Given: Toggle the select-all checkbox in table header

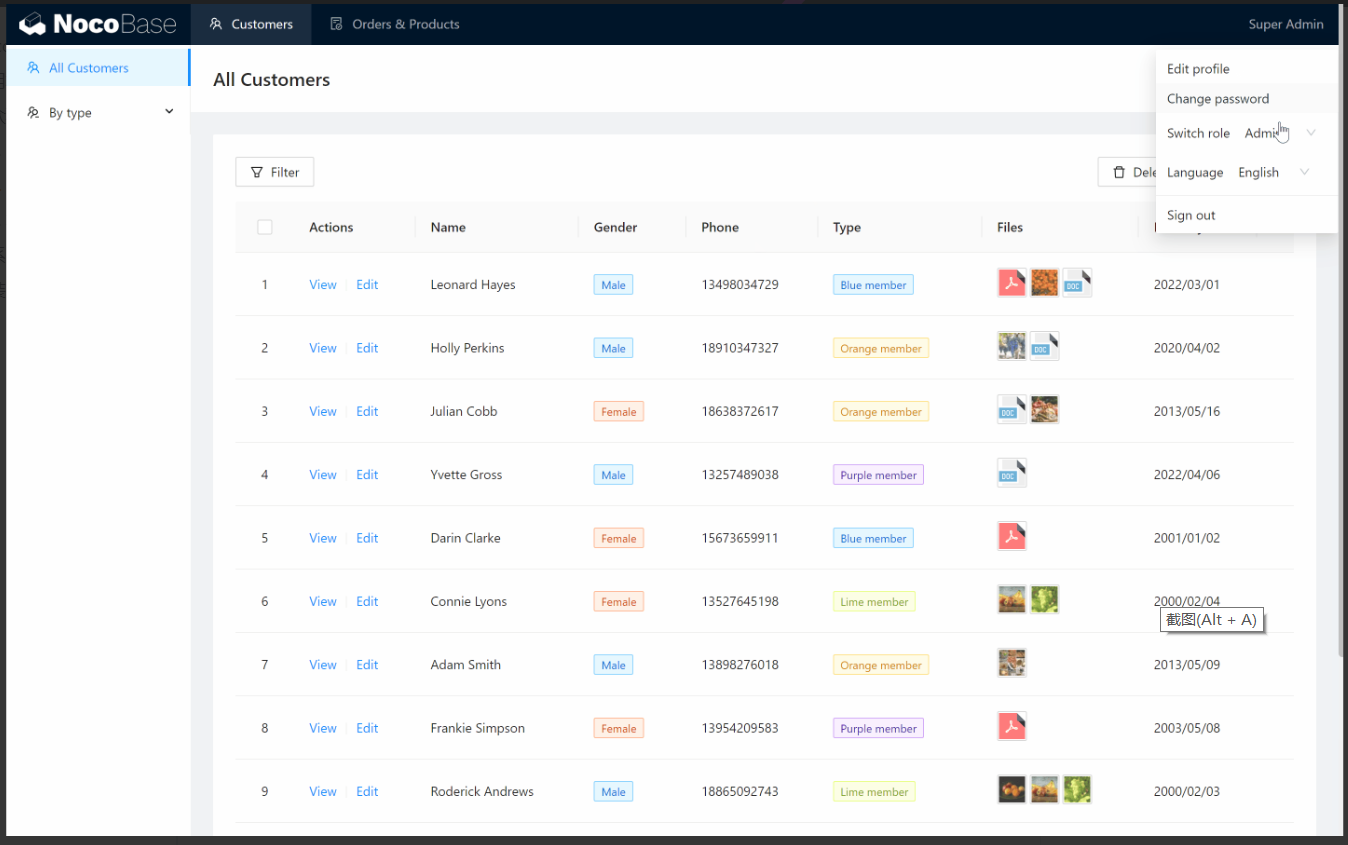Looking at the screenshot, I should click(x=265, y=227).
